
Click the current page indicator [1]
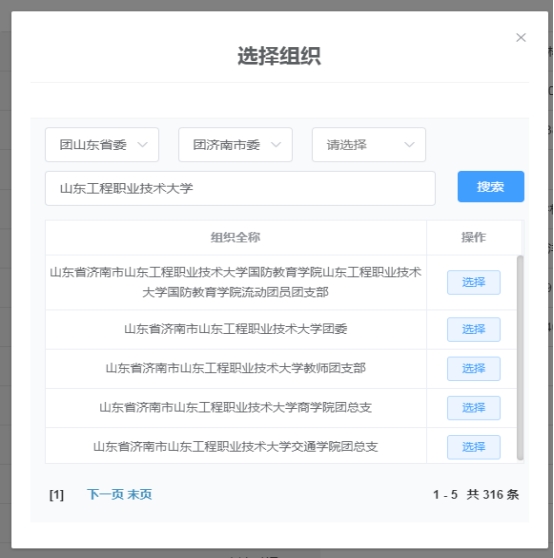pos(56,494)
